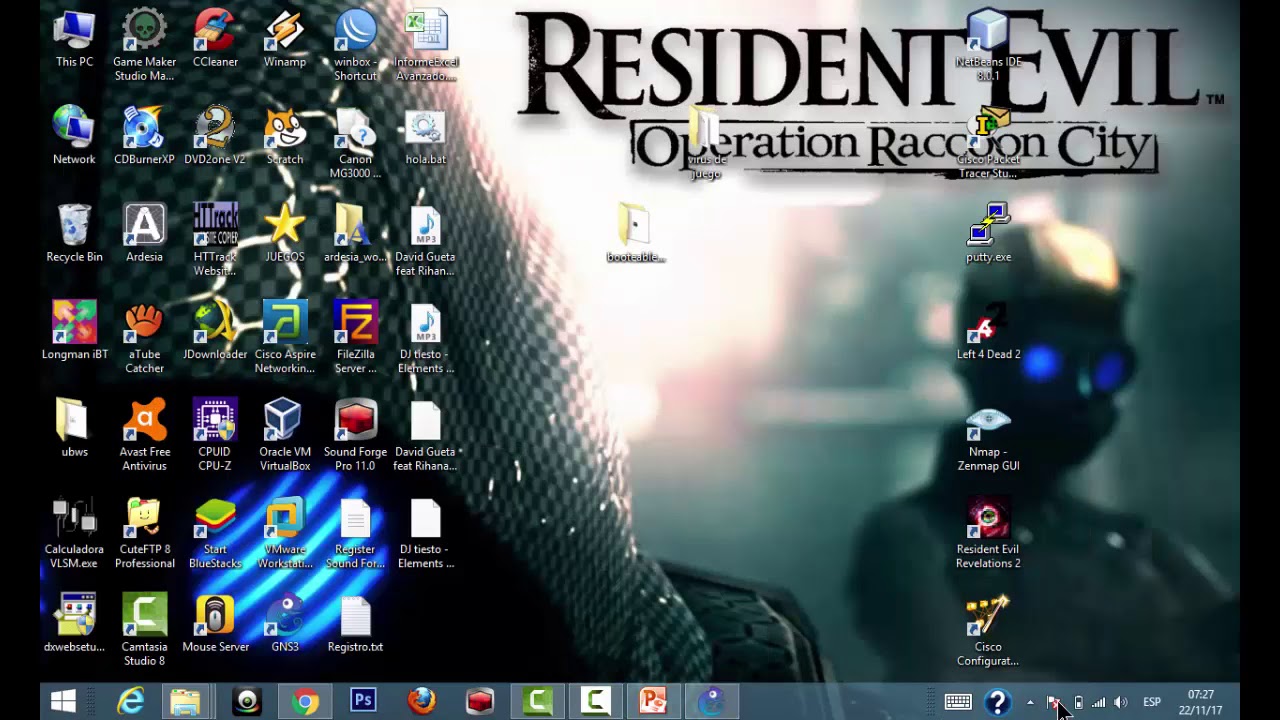Open the GNS3 desktop shortcut
The image size is (1280, 720).
pyautogui.click(x=285, y=624)
